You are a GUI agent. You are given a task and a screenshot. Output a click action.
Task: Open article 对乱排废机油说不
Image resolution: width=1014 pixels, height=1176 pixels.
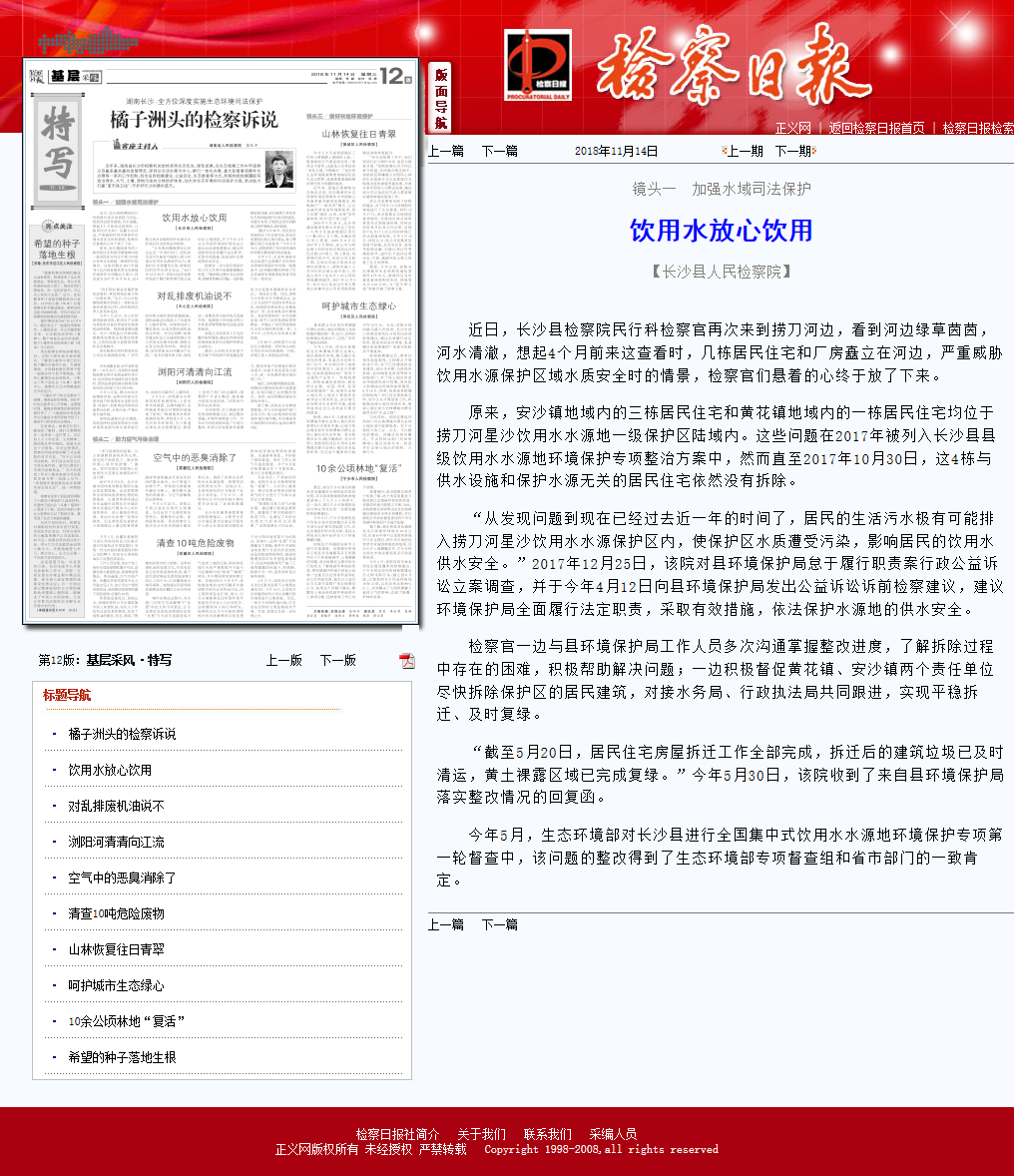pyautogui.click(x=116, y=806)
